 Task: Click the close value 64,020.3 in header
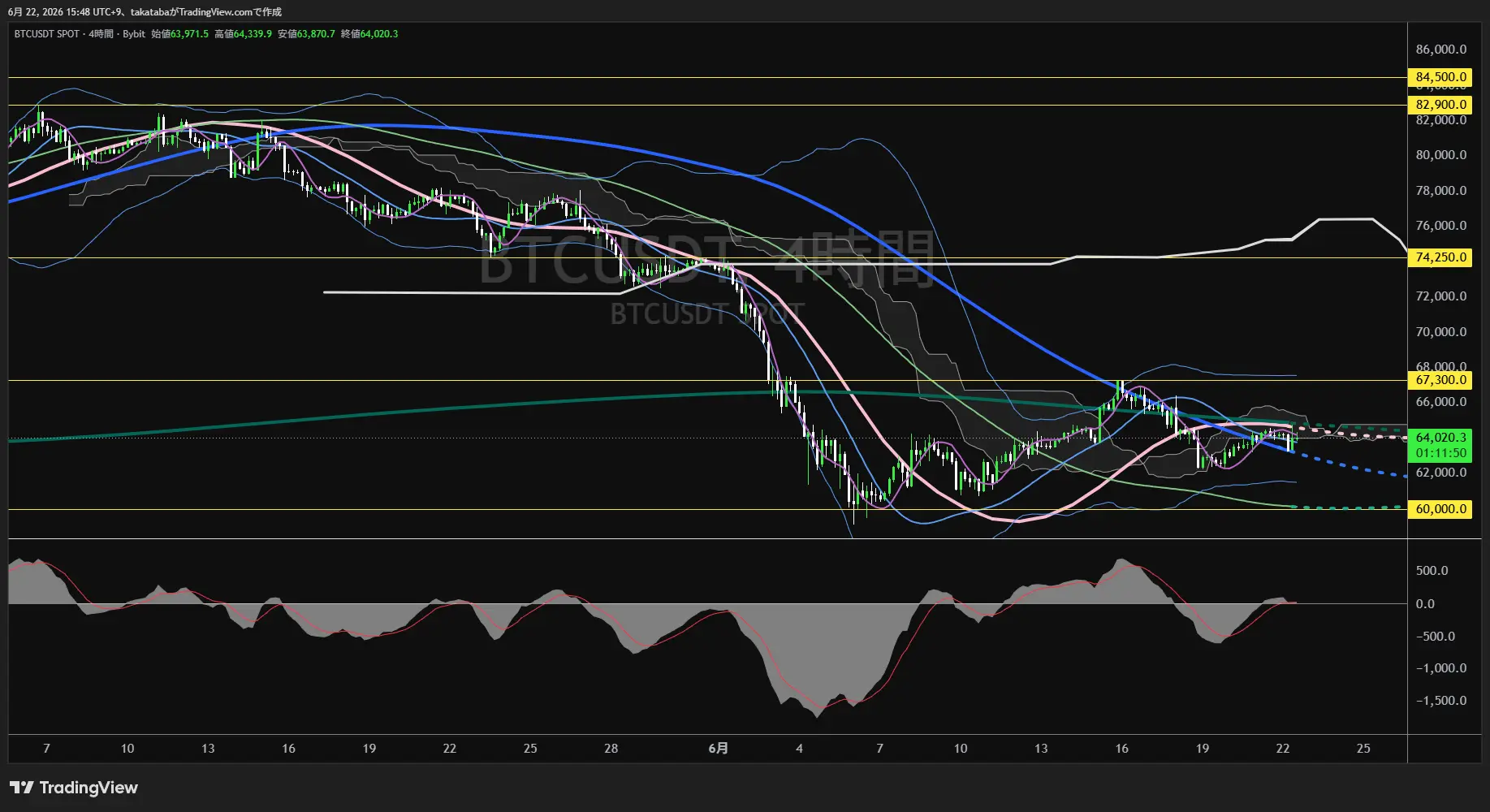(379, 34)
